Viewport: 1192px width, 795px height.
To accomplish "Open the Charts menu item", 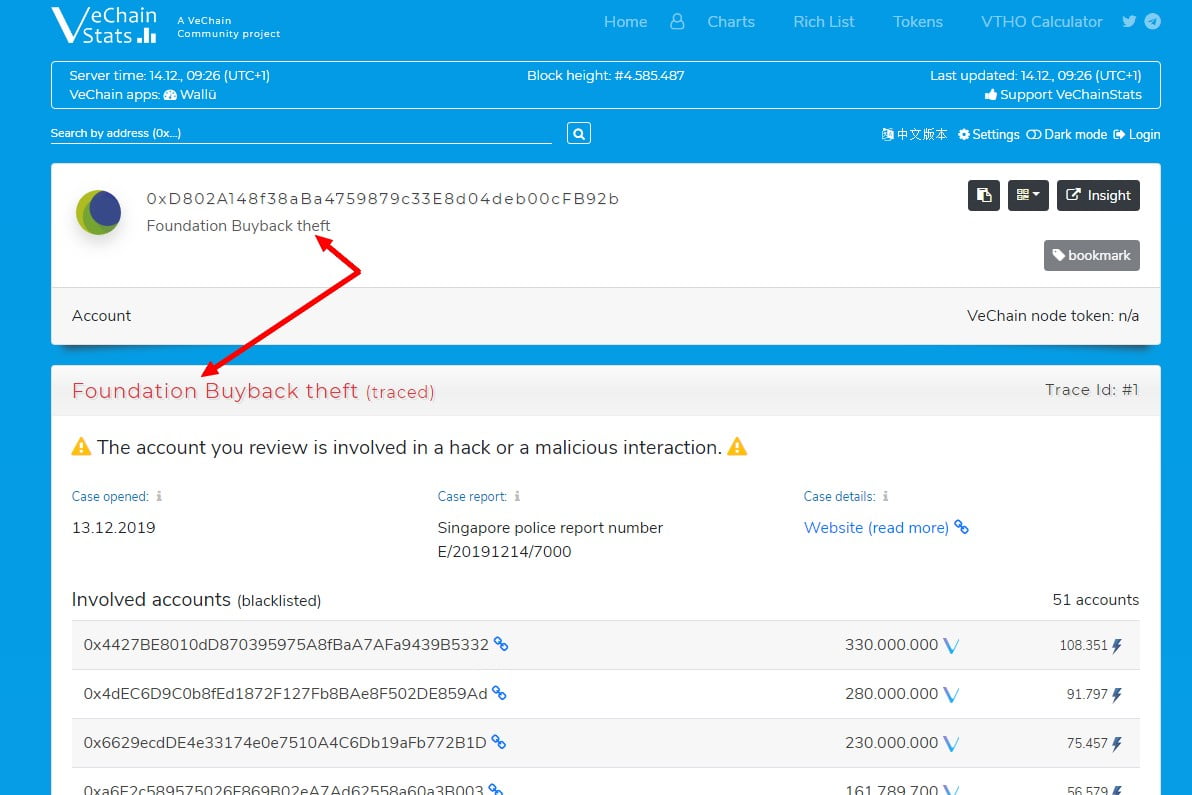I will click(731, 22).
